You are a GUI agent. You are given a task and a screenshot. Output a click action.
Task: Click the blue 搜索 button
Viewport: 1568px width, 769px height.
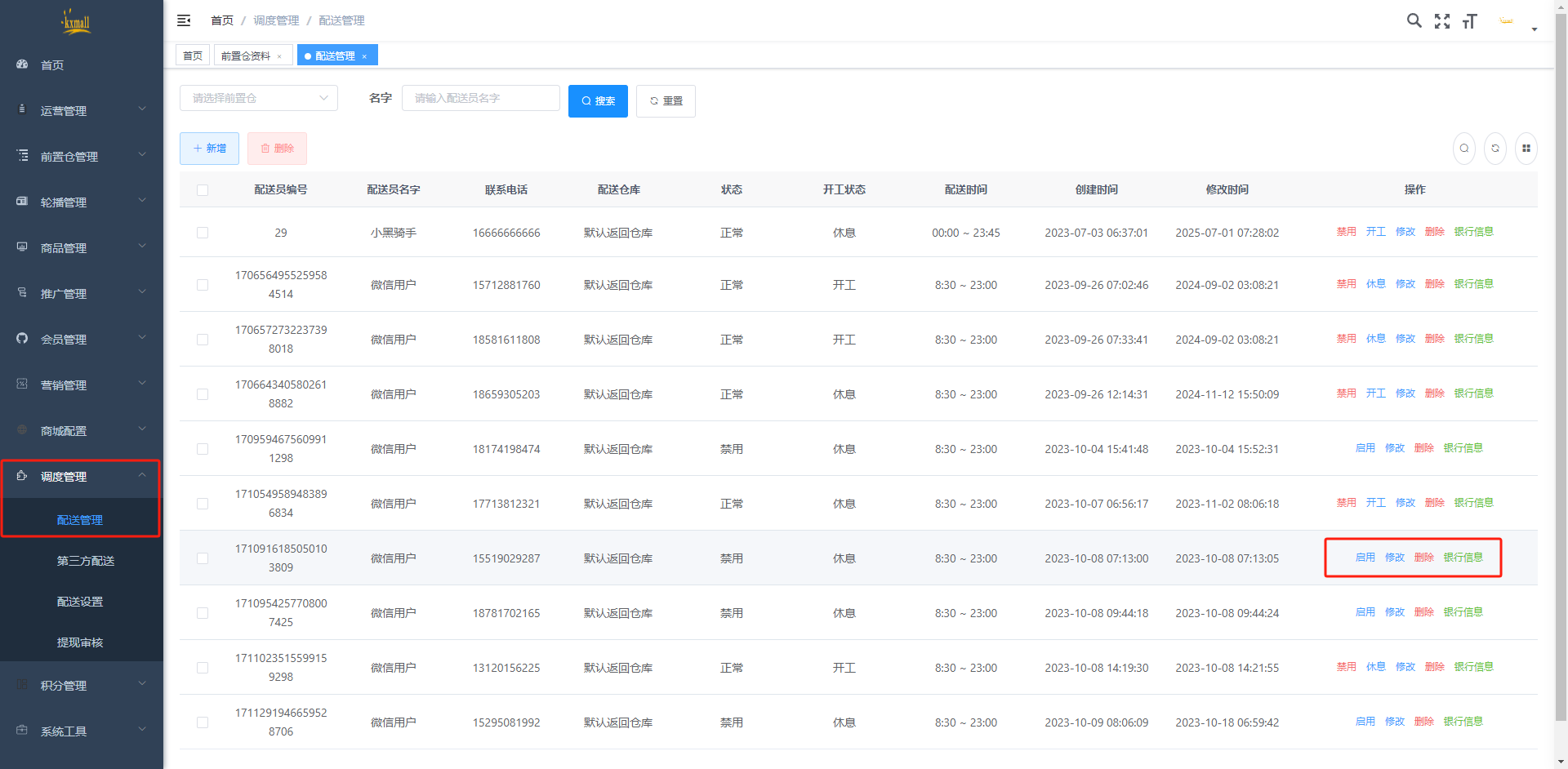[x=598, y=101]
